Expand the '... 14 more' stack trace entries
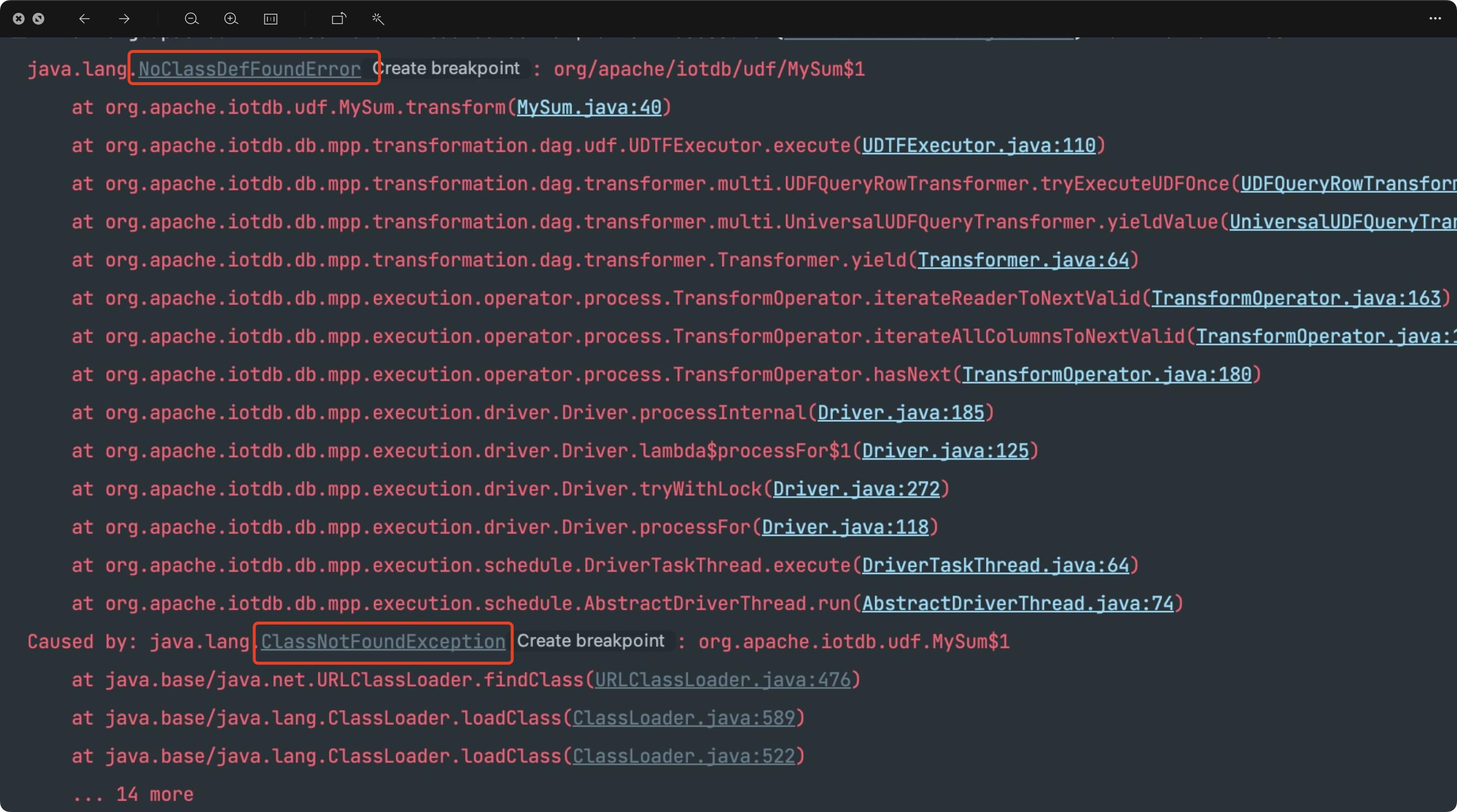The image size is (1457, 812). (x=133, y=793)
